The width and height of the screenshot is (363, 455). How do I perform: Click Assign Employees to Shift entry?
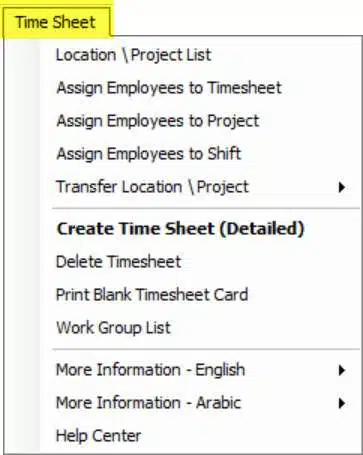[149, 154]
